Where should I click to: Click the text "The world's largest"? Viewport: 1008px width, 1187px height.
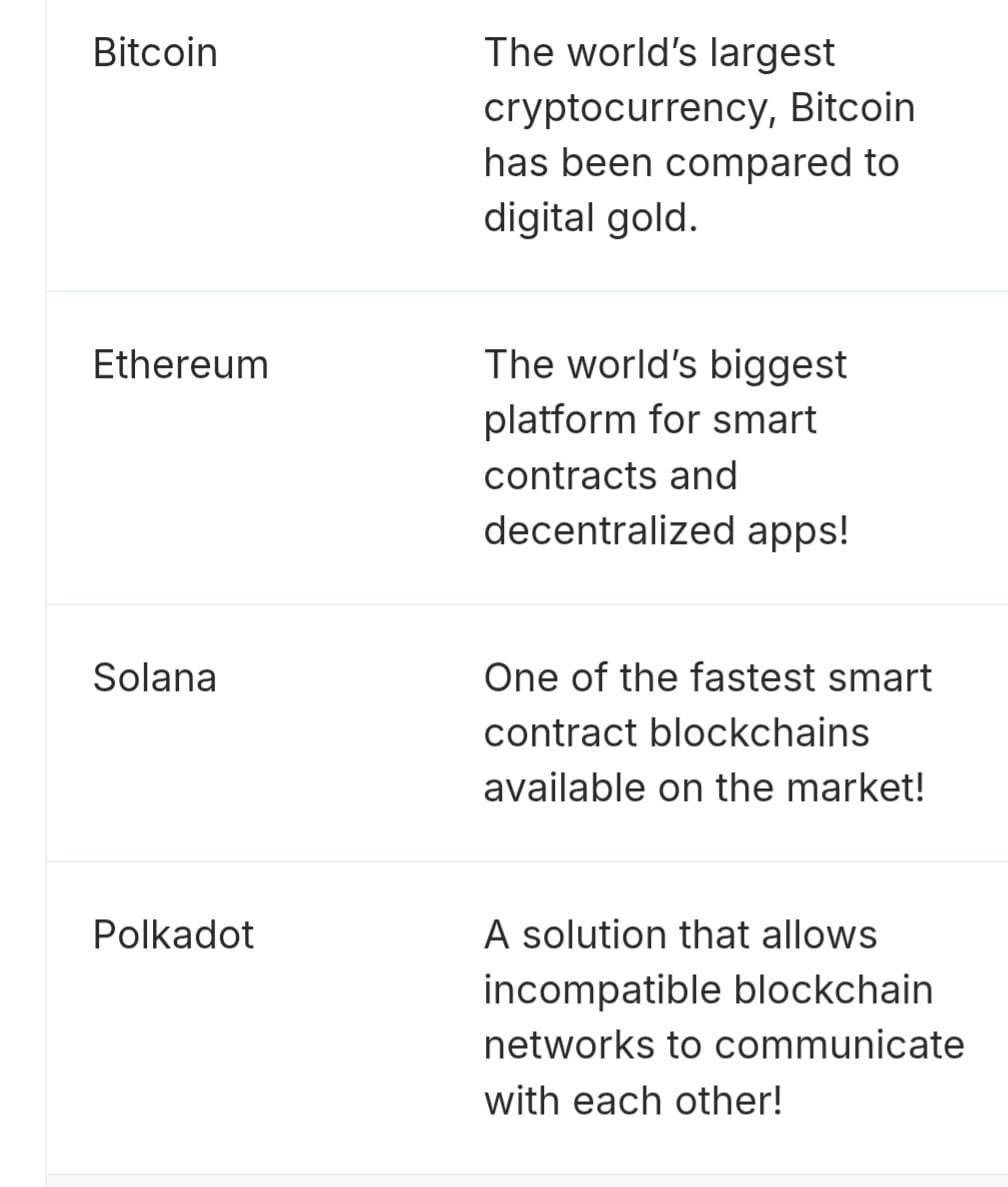click(659, 53)
